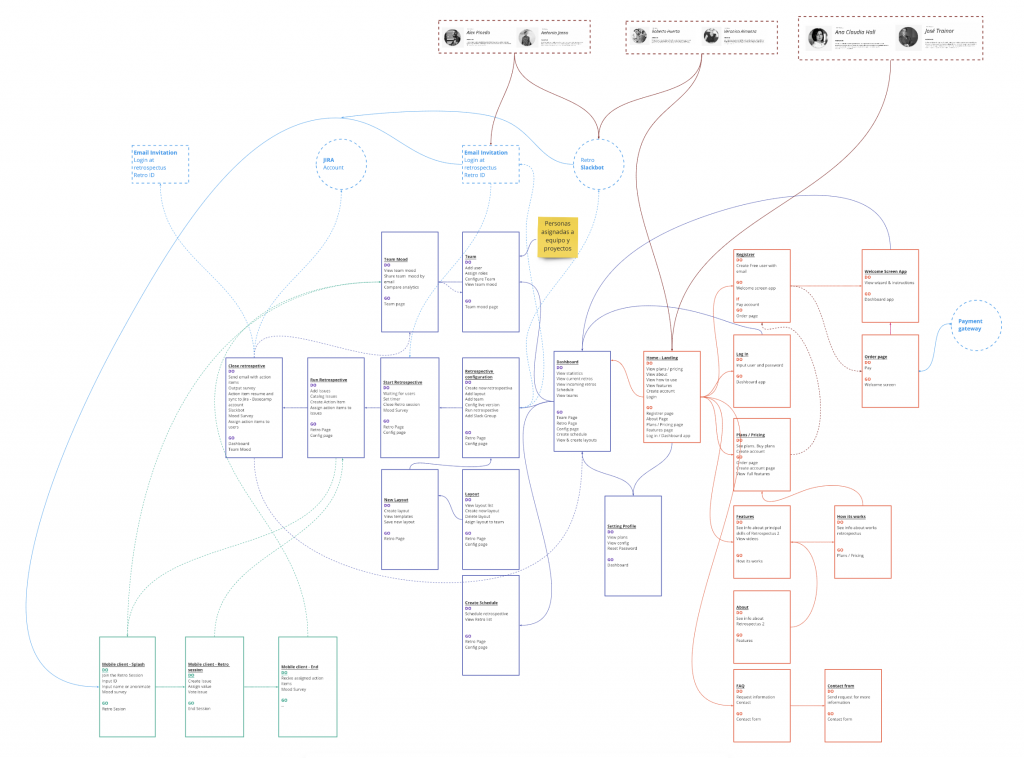This screenshot has width=1024, height=758.
Task: Click the Dashboard card in the center
Action: 581,400
